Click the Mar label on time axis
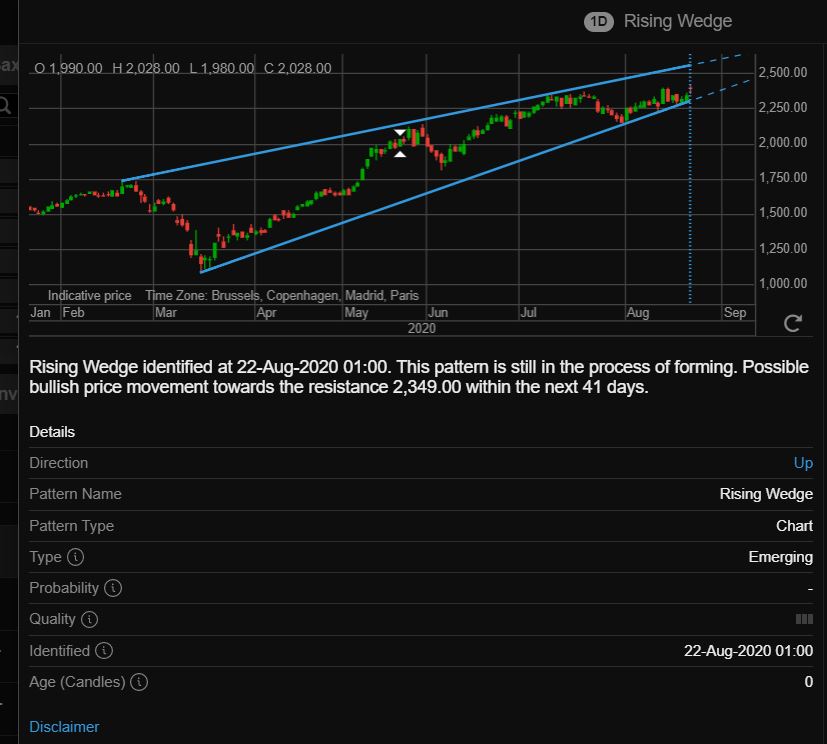The width and height of the screenshot is (827, 744). click(166, 313)
